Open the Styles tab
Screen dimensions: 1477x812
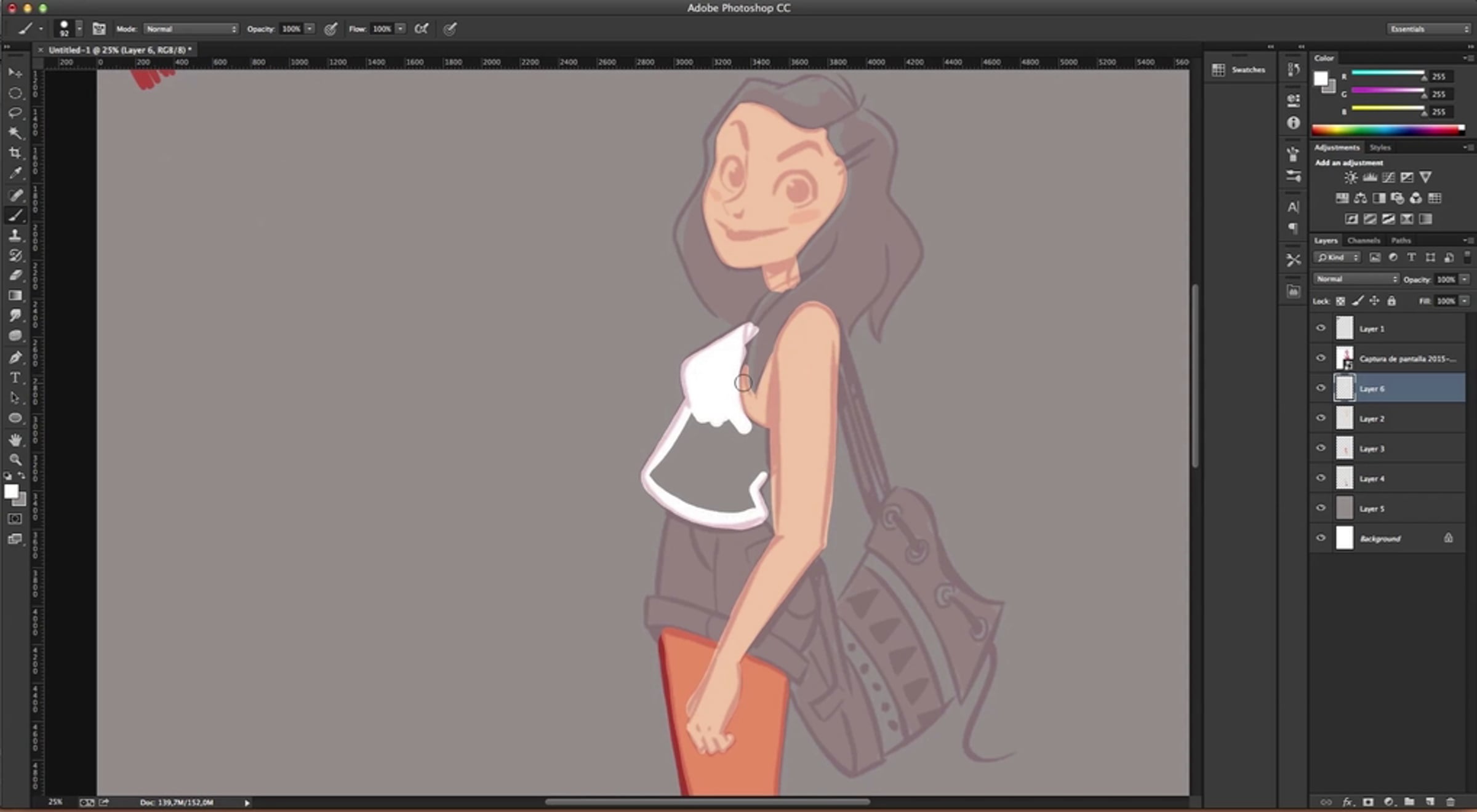(x=1380, y=148)
